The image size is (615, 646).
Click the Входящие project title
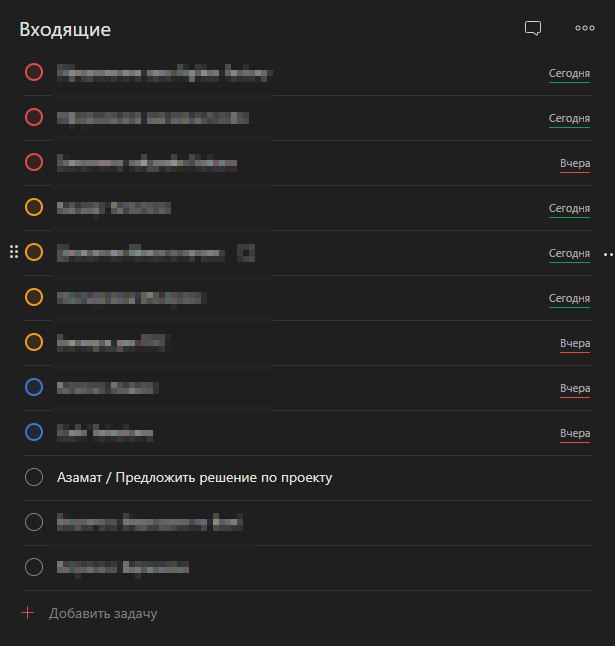tap(65, 30)
